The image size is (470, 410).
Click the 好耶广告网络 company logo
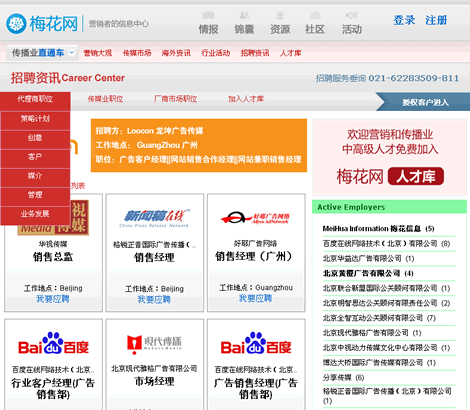coord(255,218)
